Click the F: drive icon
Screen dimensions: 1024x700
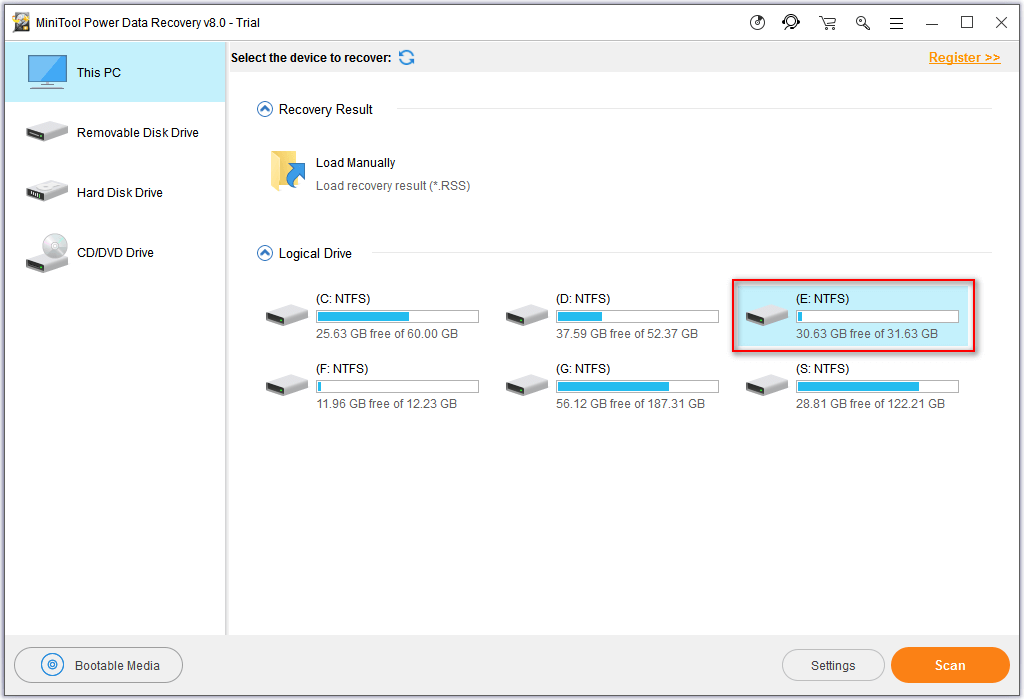coord(287,385)
